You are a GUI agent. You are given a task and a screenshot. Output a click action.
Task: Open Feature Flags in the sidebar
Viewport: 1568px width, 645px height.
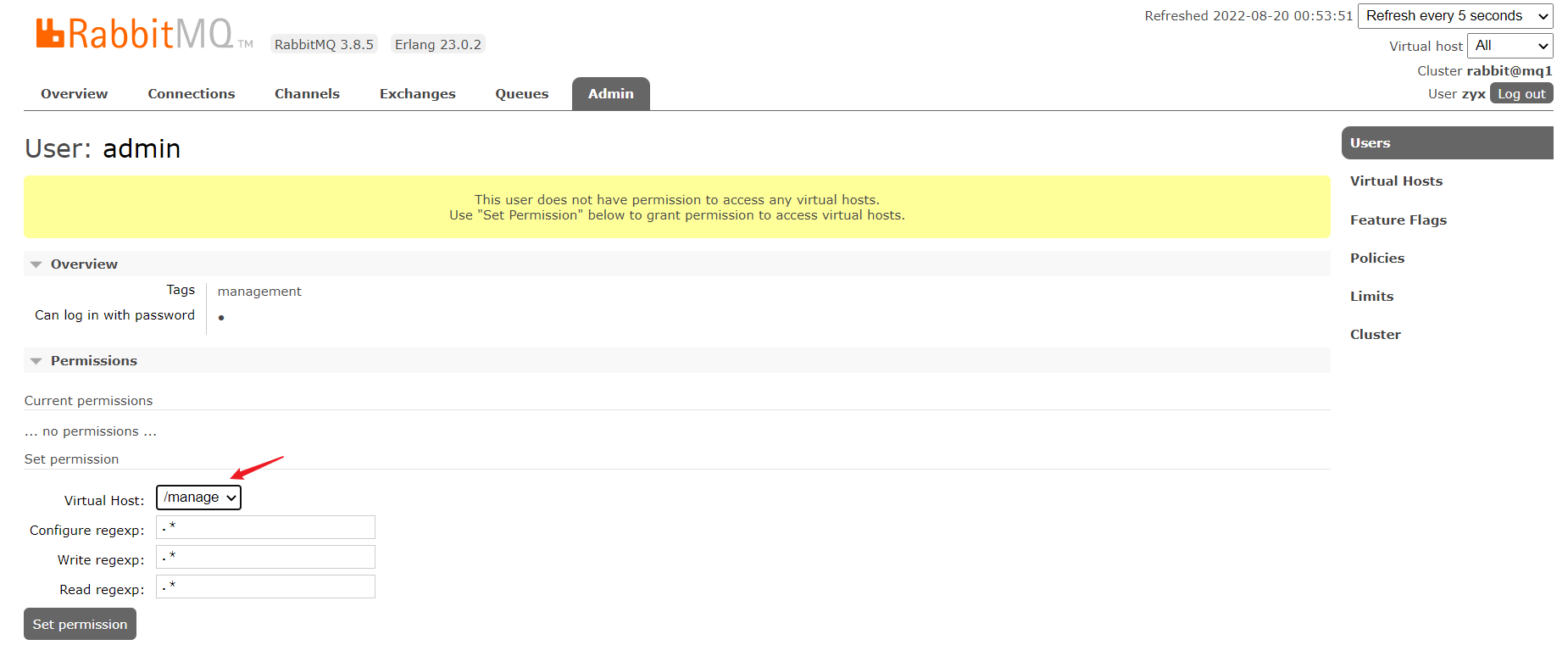click(x=1398, y=220)
